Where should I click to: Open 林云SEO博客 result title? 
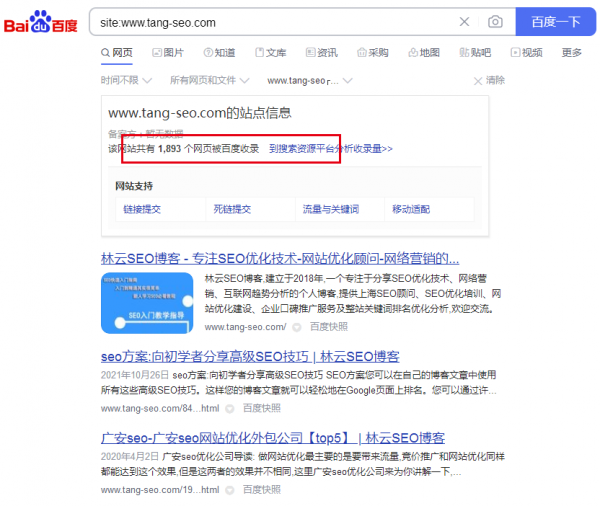click(280, 259)
